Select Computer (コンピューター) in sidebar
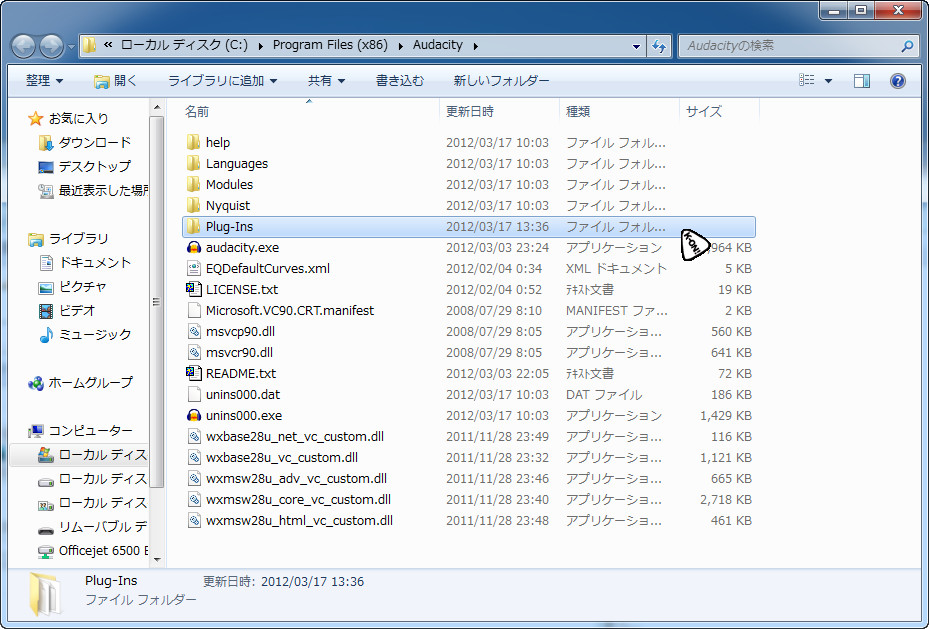This screenshot has width=929, height=629. point(80,431)
